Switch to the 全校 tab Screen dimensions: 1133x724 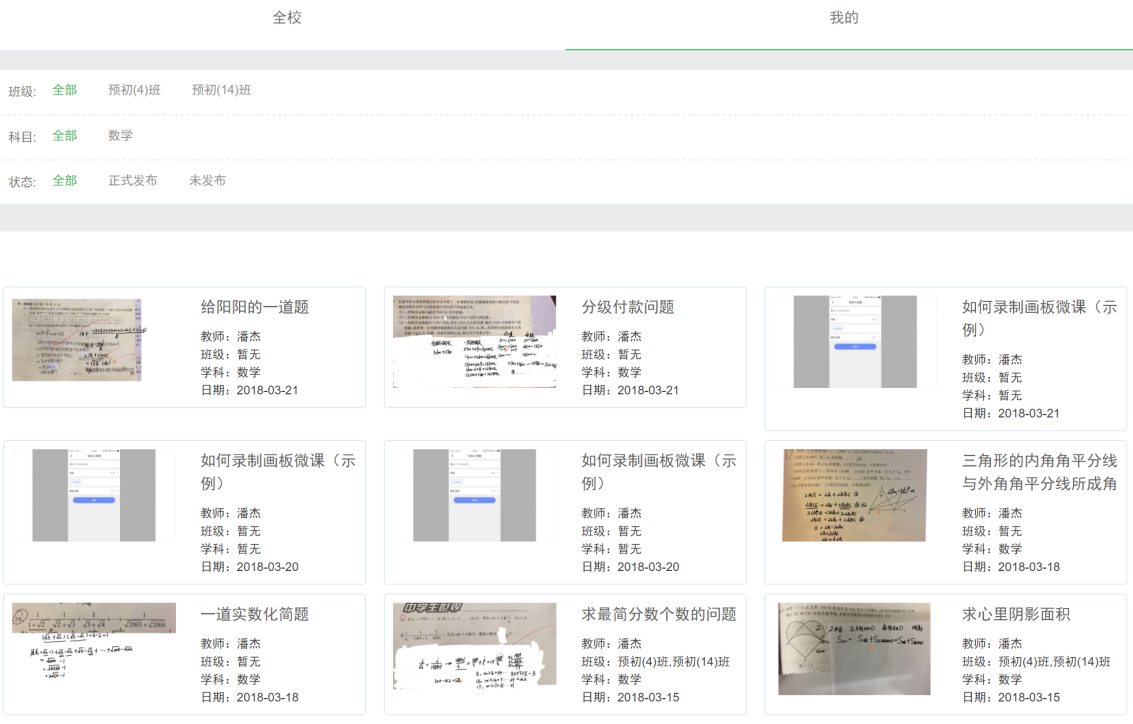287,18
